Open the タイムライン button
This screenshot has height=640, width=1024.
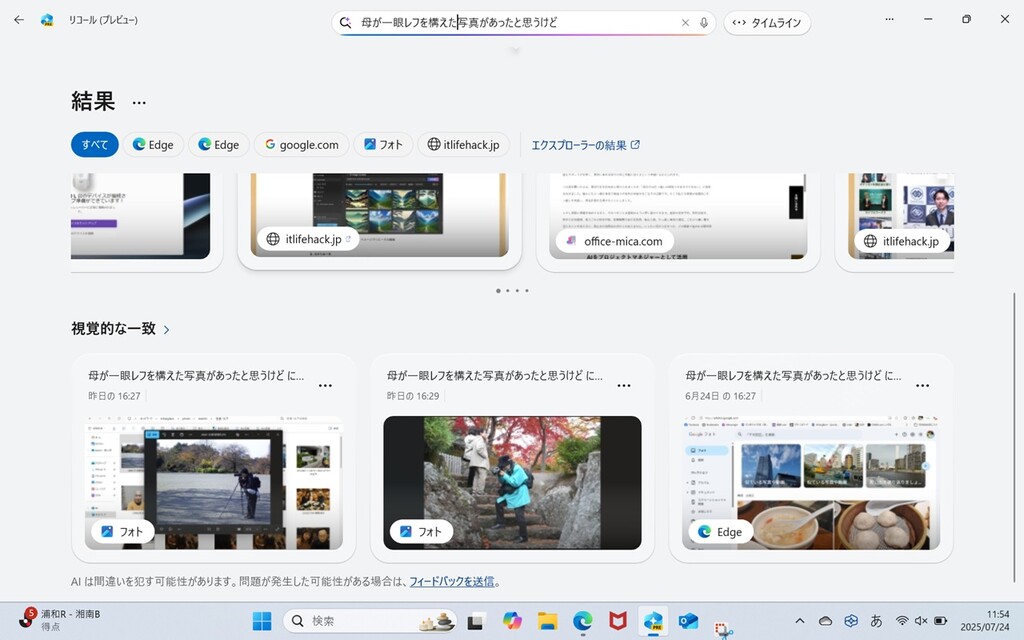click(x=767, y=23)
